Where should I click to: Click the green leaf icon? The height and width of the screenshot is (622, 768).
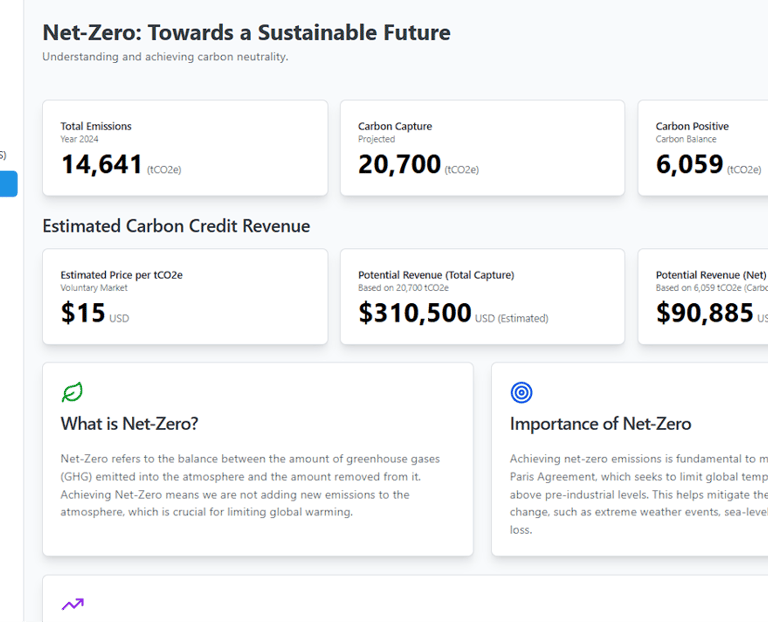point(72,392)
